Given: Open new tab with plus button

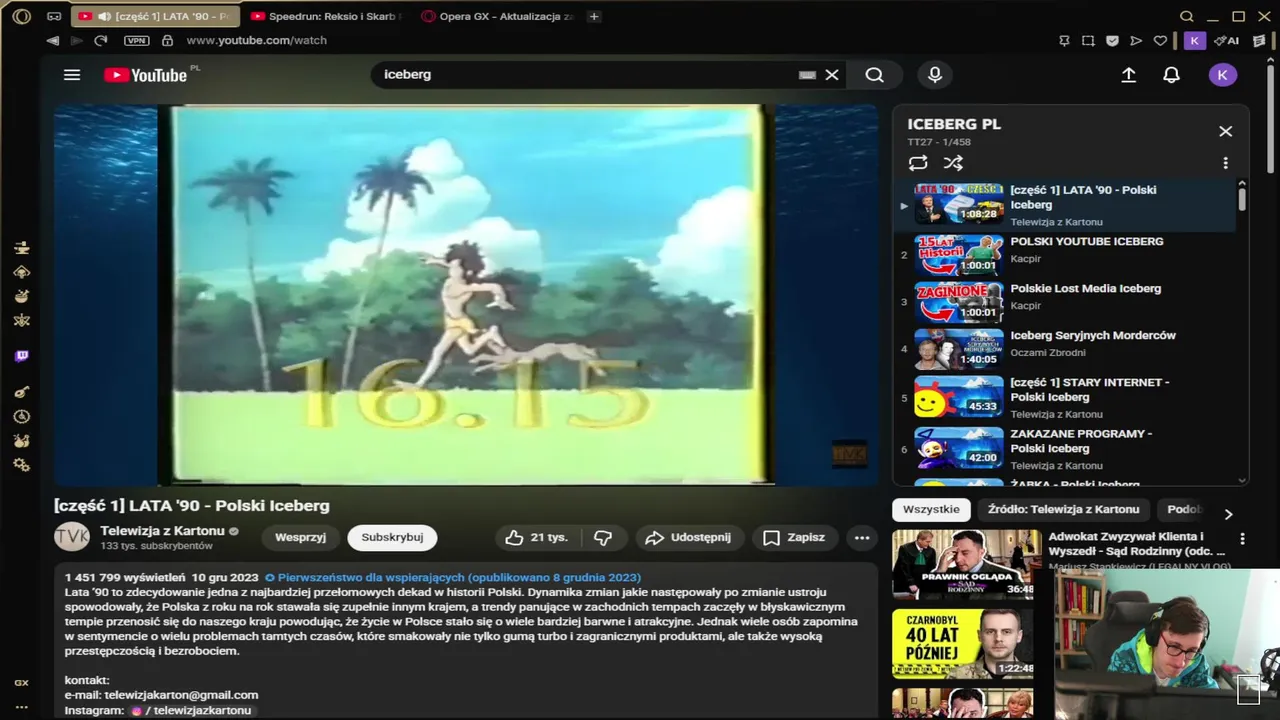Looking at the screenshot, I should [594, 16].
